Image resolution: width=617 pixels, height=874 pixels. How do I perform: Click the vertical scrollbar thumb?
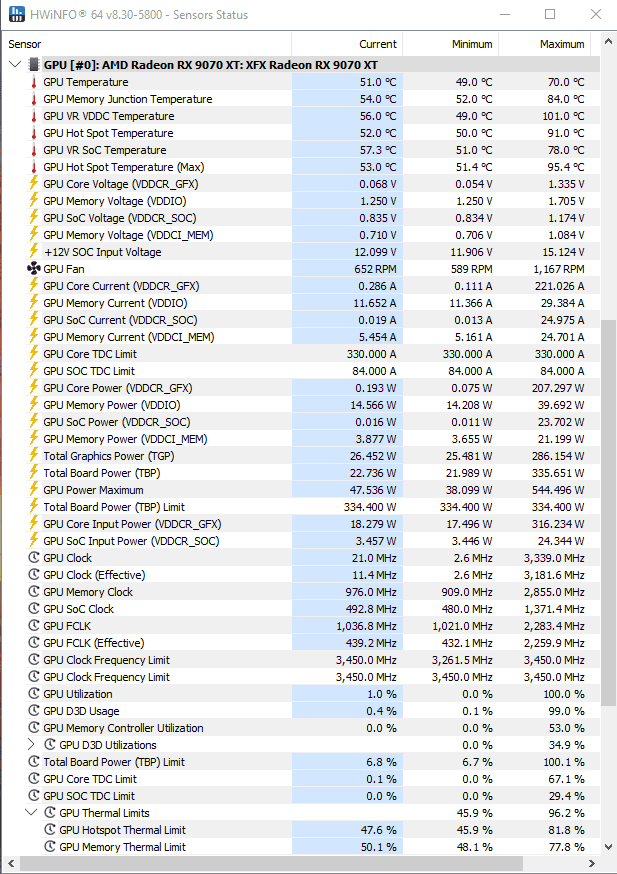point(609,512)
